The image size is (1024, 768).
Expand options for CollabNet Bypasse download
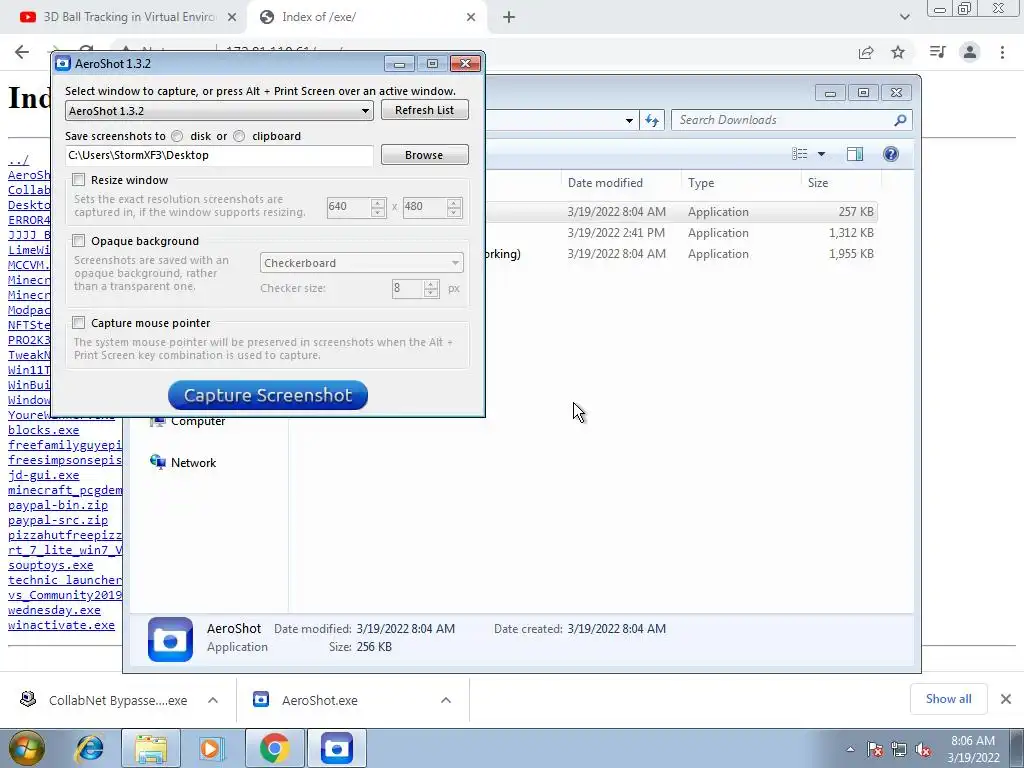(x=213, y=700)
